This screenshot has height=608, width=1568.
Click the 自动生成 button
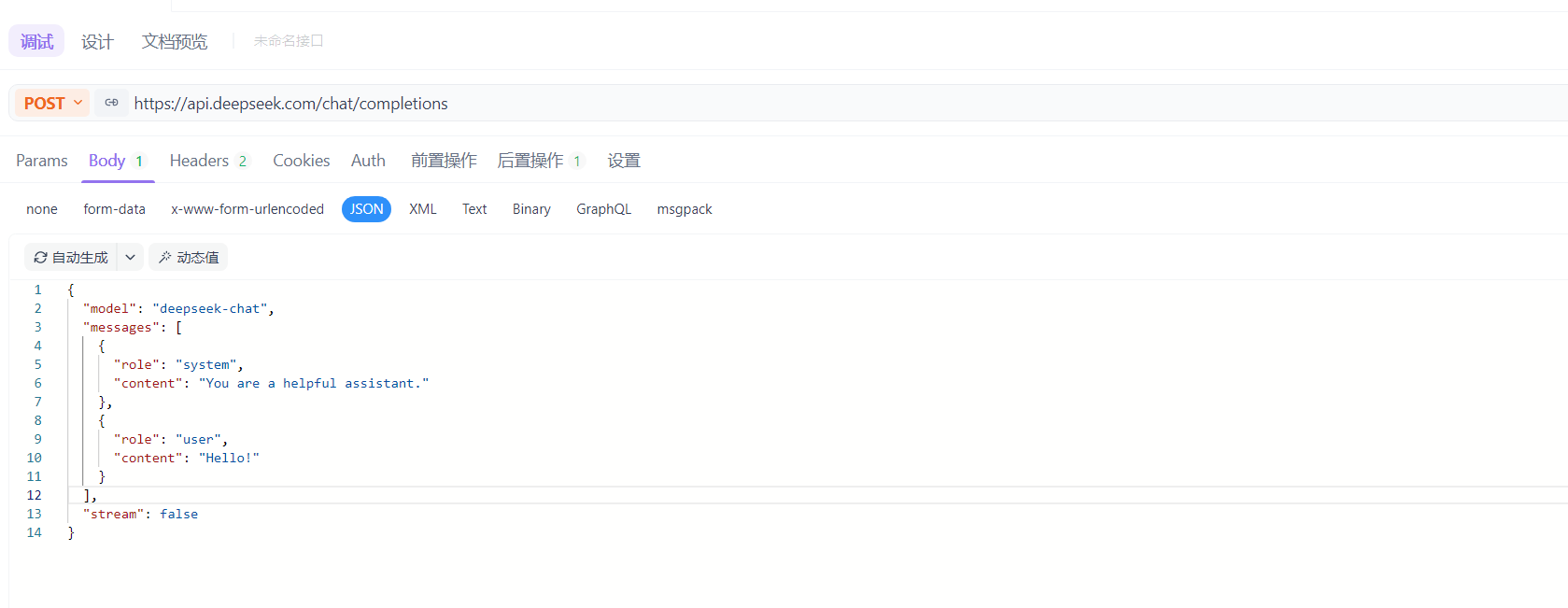pyautogui.click(x=71, y=258)
